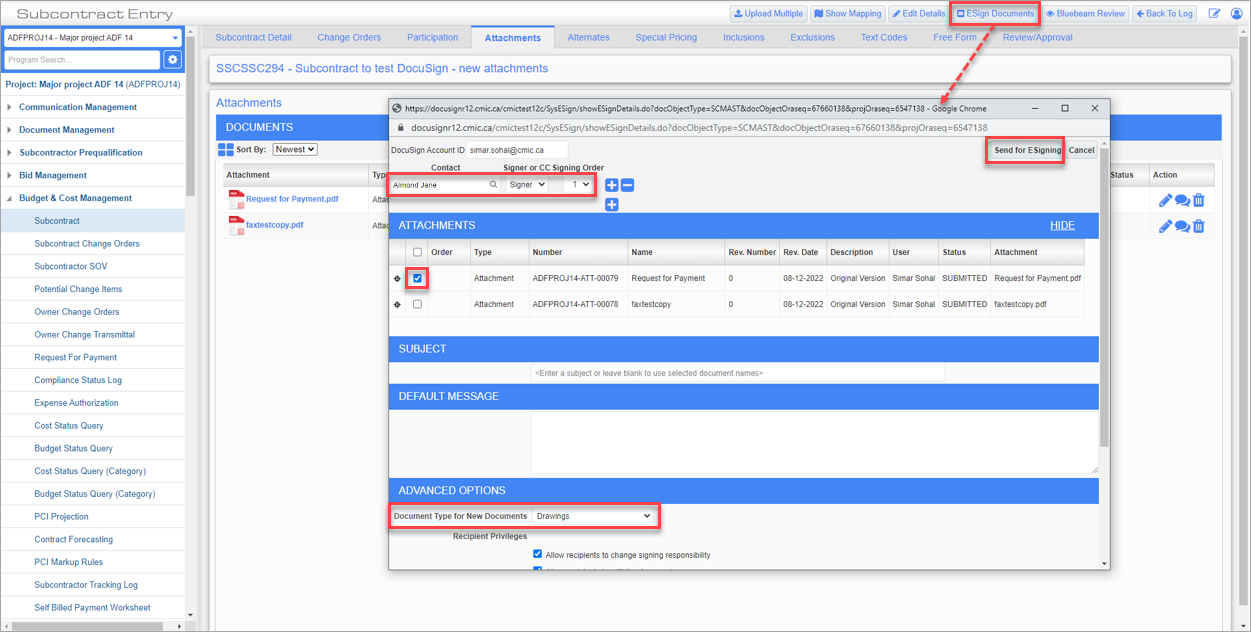Switch documents to tile view icon
This screenshot has width=1251, height=632.
(x=226, y=150)
